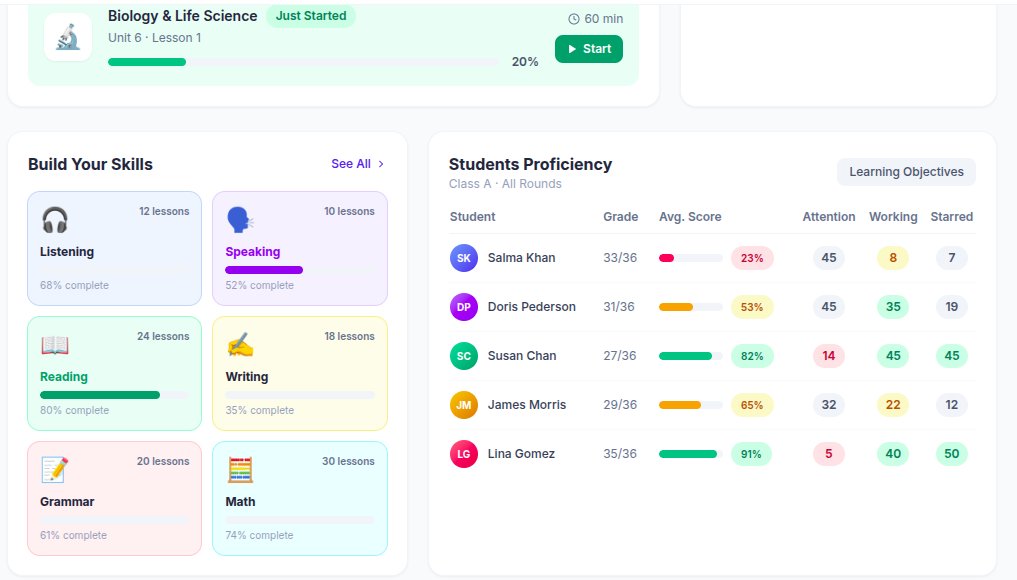Click Lina Gomez's 91% score badge
Screen dimensions: 1017x580
(751, 453)
